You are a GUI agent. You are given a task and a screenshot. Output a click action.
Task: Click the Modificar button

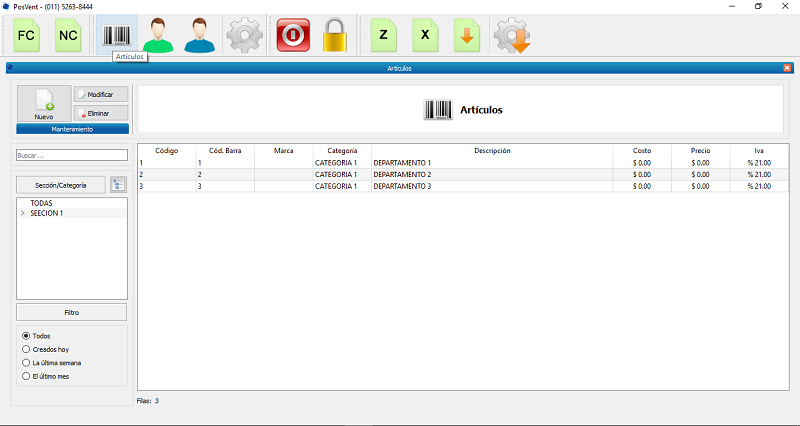click(101, 94)
